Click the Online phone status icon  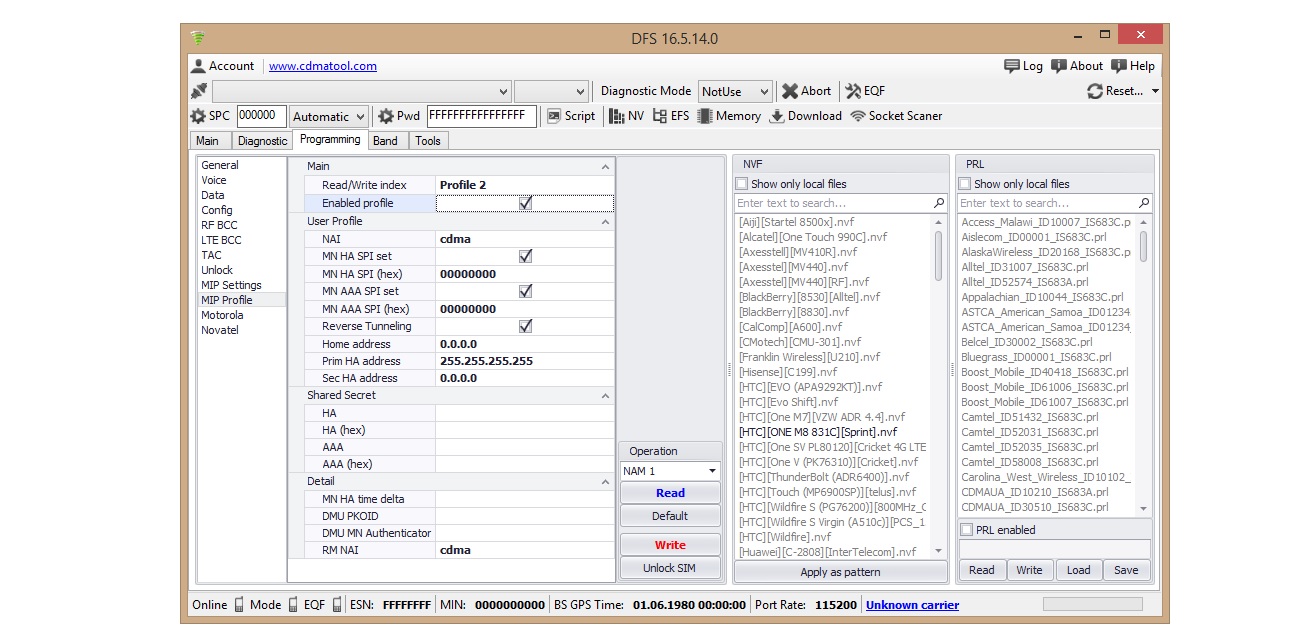(238, 604)
